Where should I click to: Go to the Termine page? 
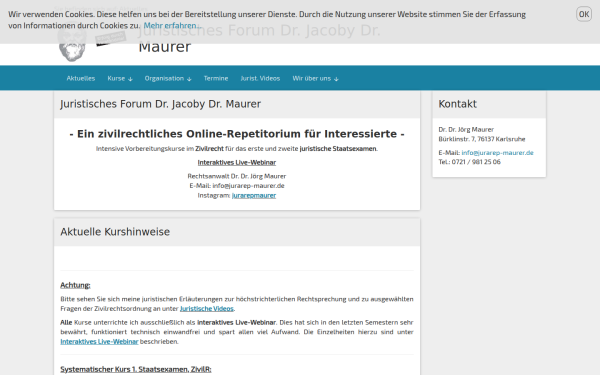[x=216, y=78]
